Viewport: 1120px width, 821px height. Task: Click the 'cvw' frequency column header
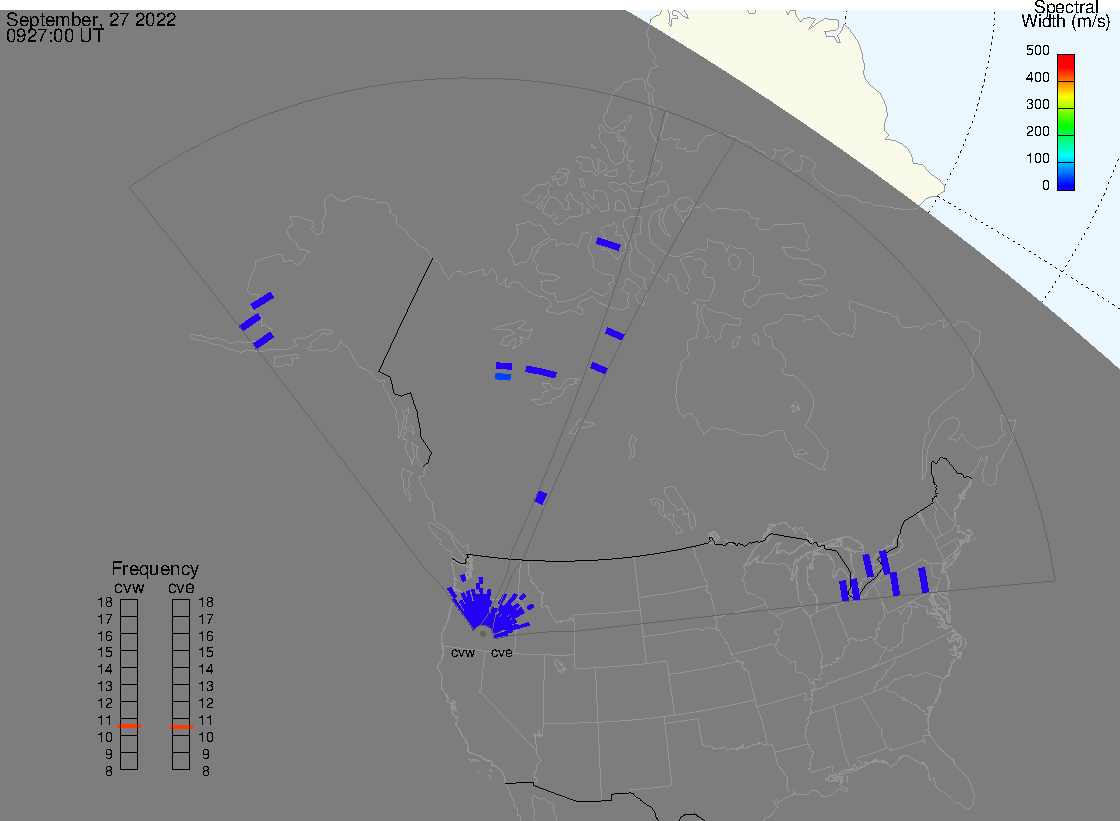(x=129, y=587)
